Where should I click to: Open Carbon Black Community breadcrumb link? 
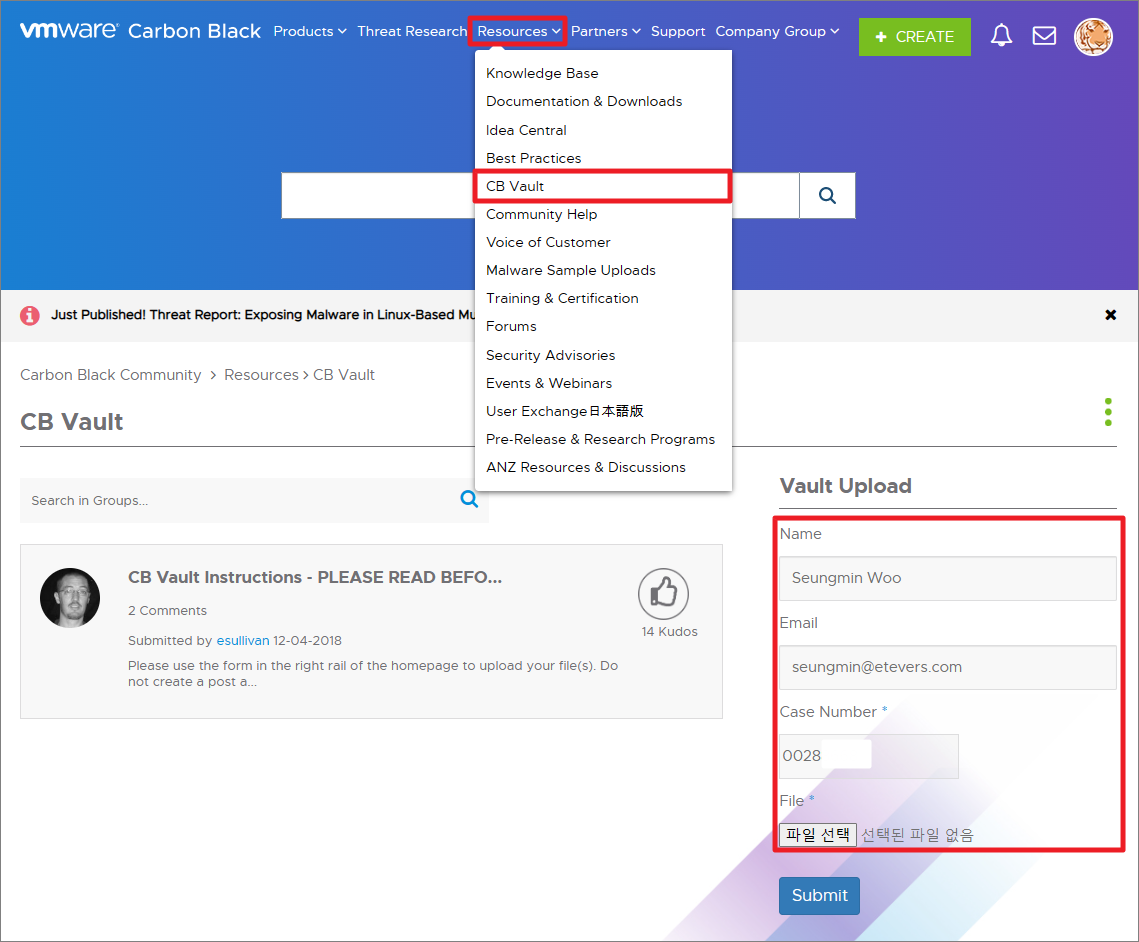pos(110,375)
